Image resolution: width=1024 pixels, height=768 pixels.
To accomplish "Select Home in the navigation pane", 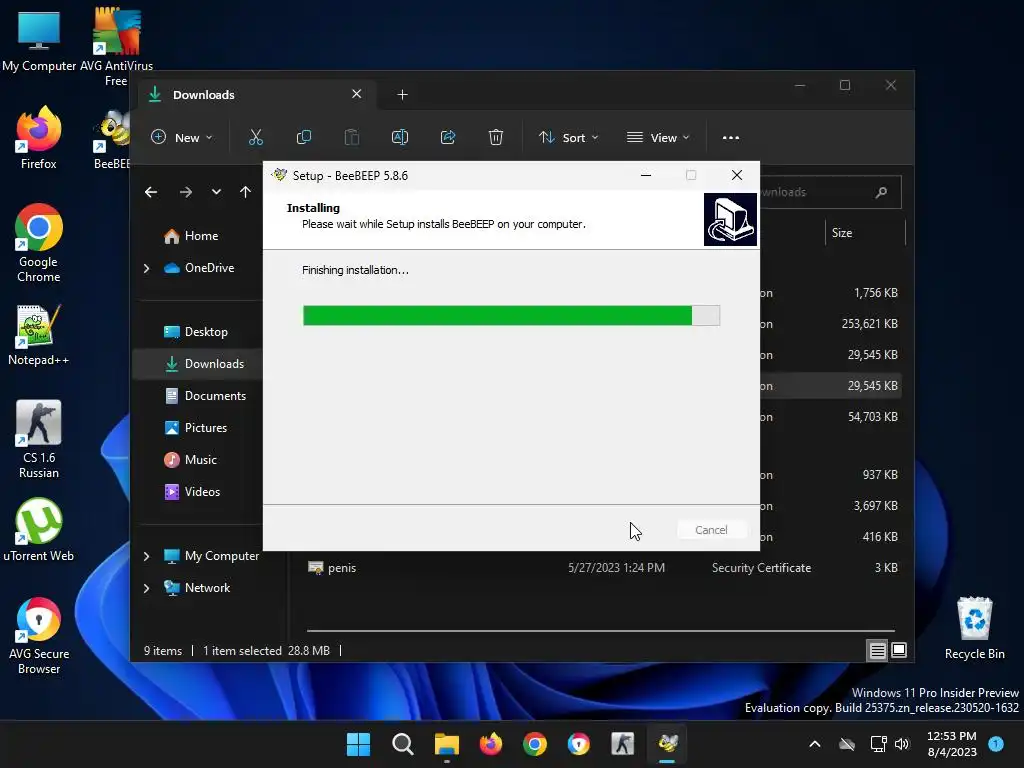I will 191,236.
